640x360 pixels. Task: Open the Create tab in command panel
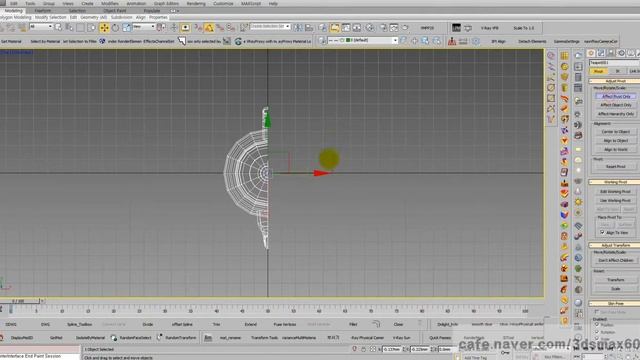click(591, 53)
